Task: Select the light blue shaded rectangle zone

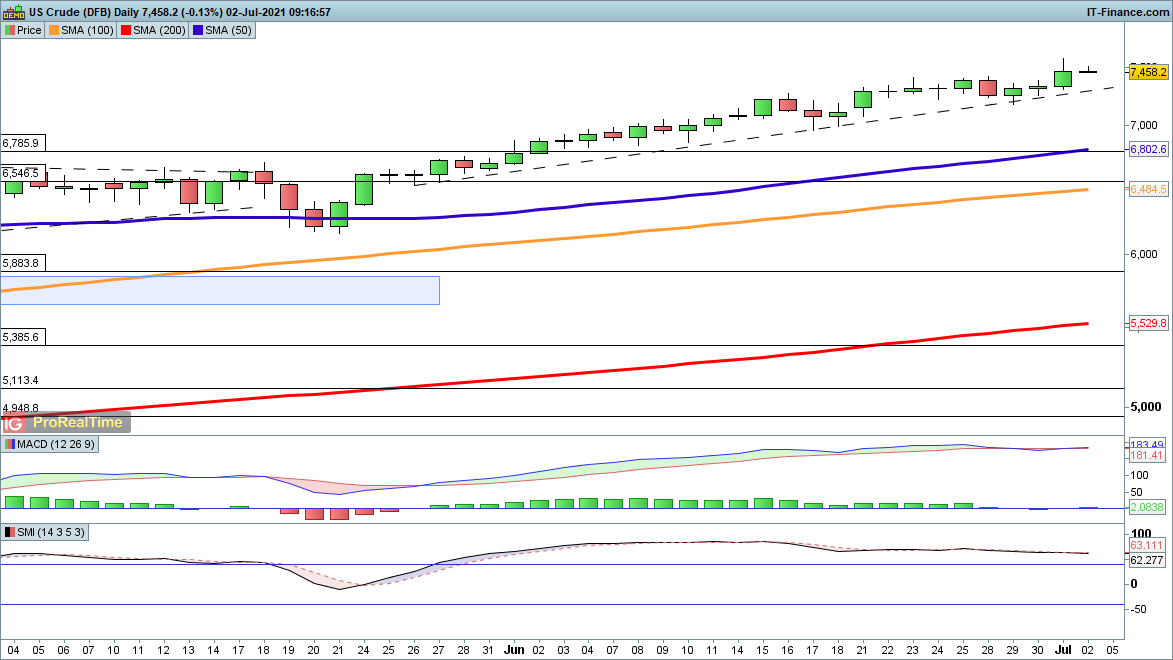Action: 220,290
